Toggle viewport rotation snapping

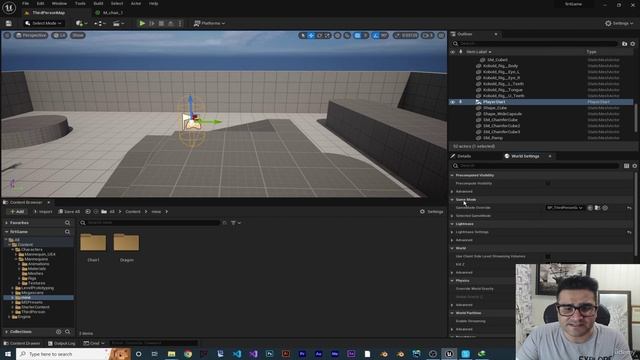(x=376, y=36)
